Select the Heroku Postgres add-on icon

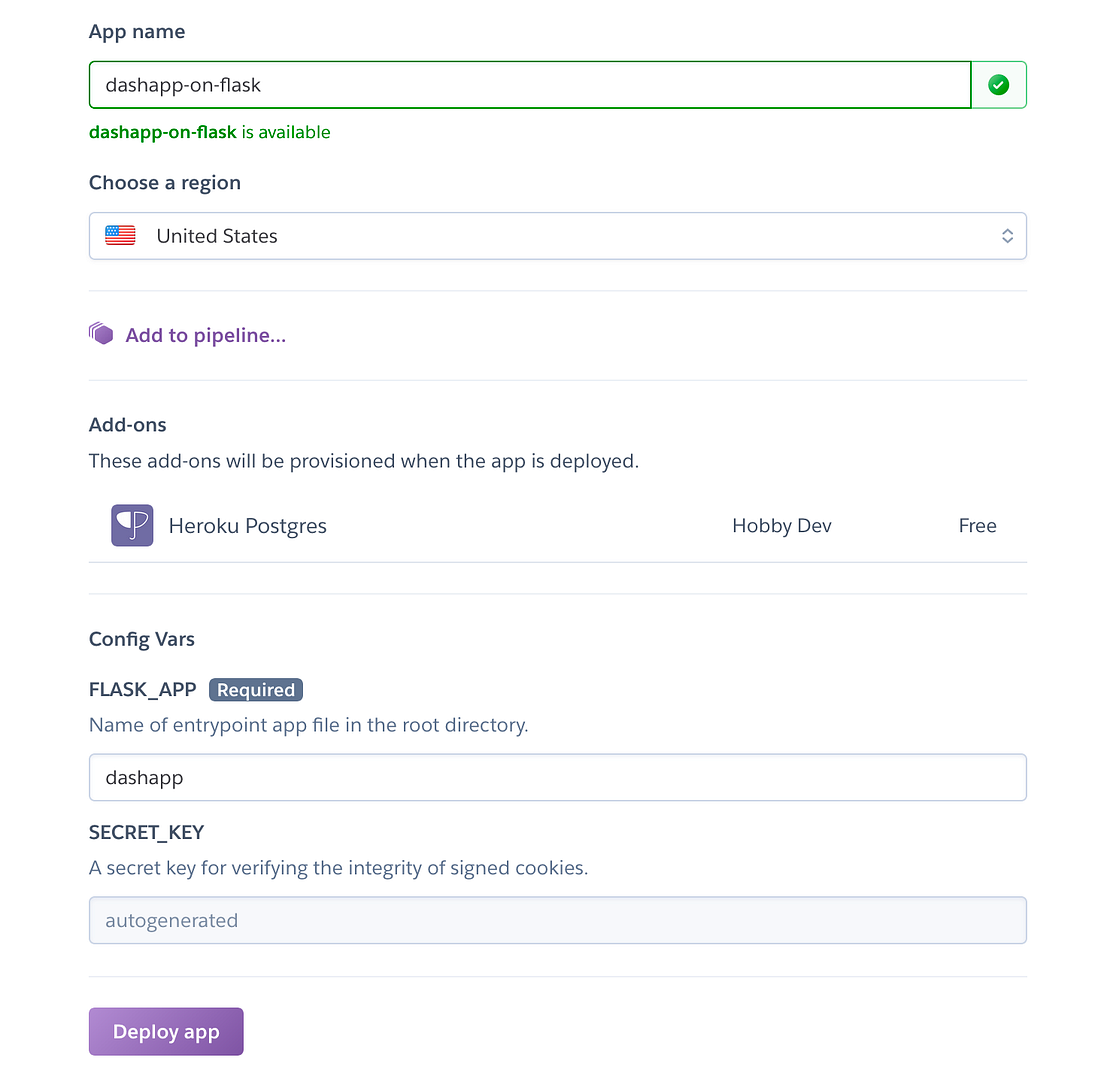pos(132,524)
